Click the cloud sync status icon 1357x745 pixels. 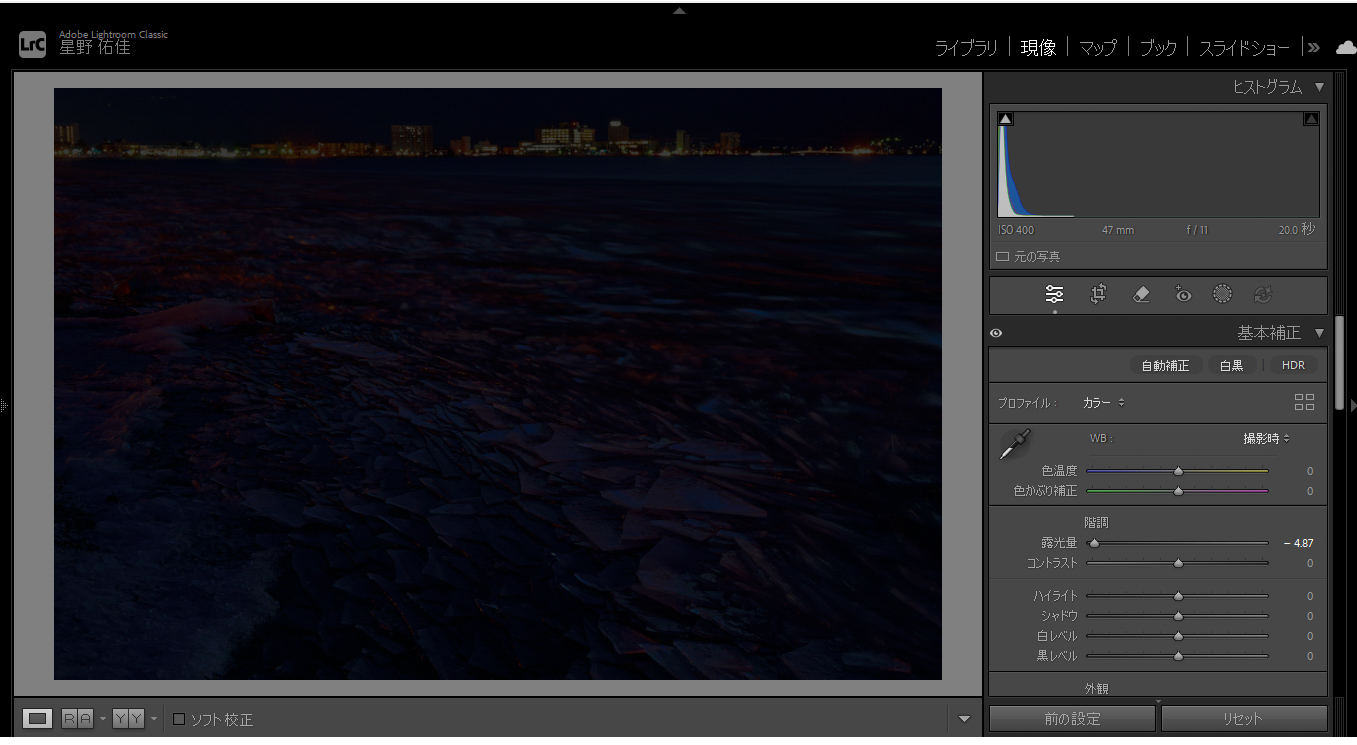coord(1346,47)
